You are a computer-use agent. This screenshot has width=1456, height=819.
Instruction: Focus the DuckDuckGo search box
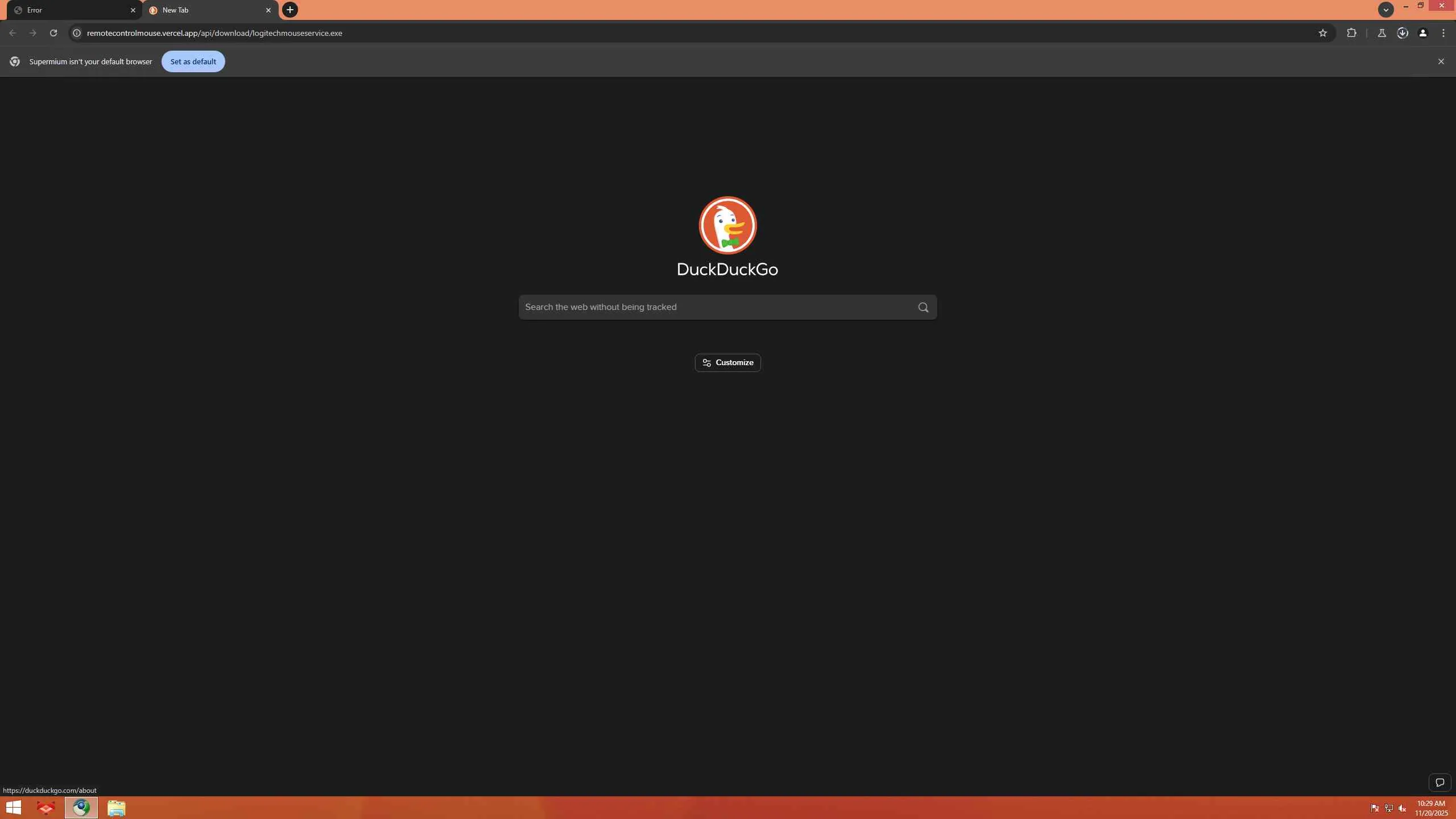pyautogui.click(x=717, y=307)
